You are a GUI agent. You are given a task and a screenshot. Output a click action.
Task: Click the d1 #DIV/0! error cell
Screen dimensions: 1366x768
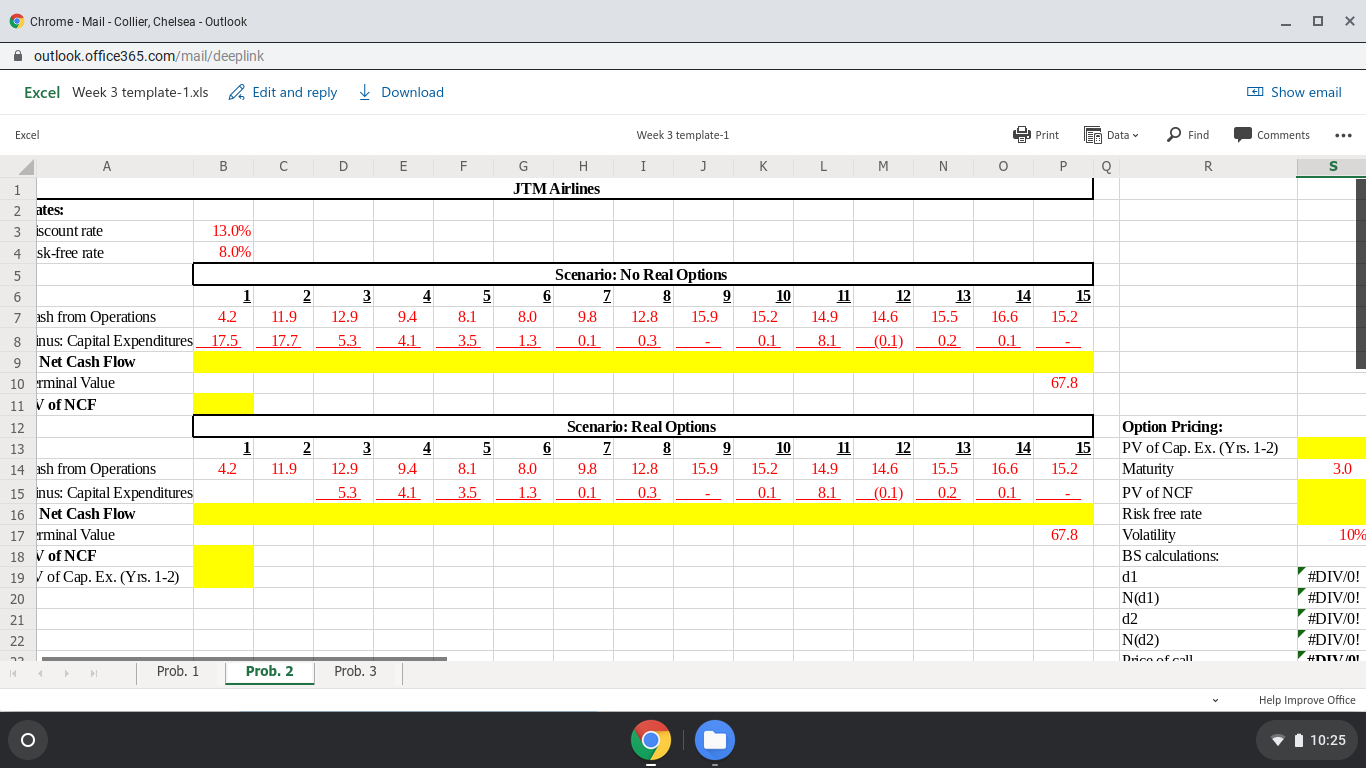click(x=1331, y=577)
